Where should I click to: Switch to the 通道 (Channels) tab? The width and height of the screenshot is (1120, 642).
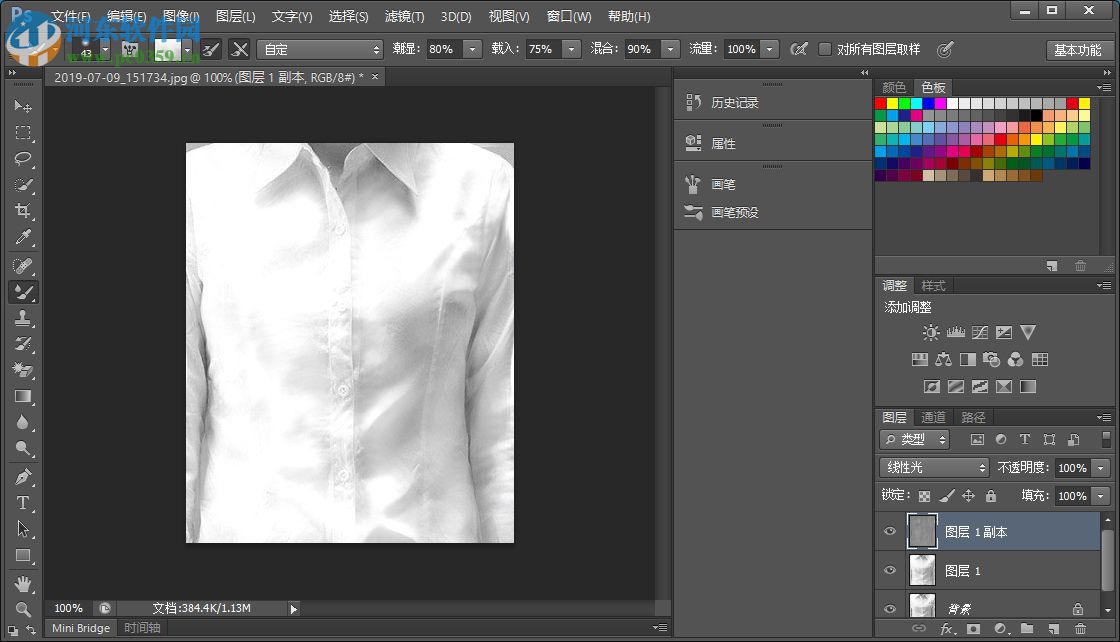pos(934,417)
